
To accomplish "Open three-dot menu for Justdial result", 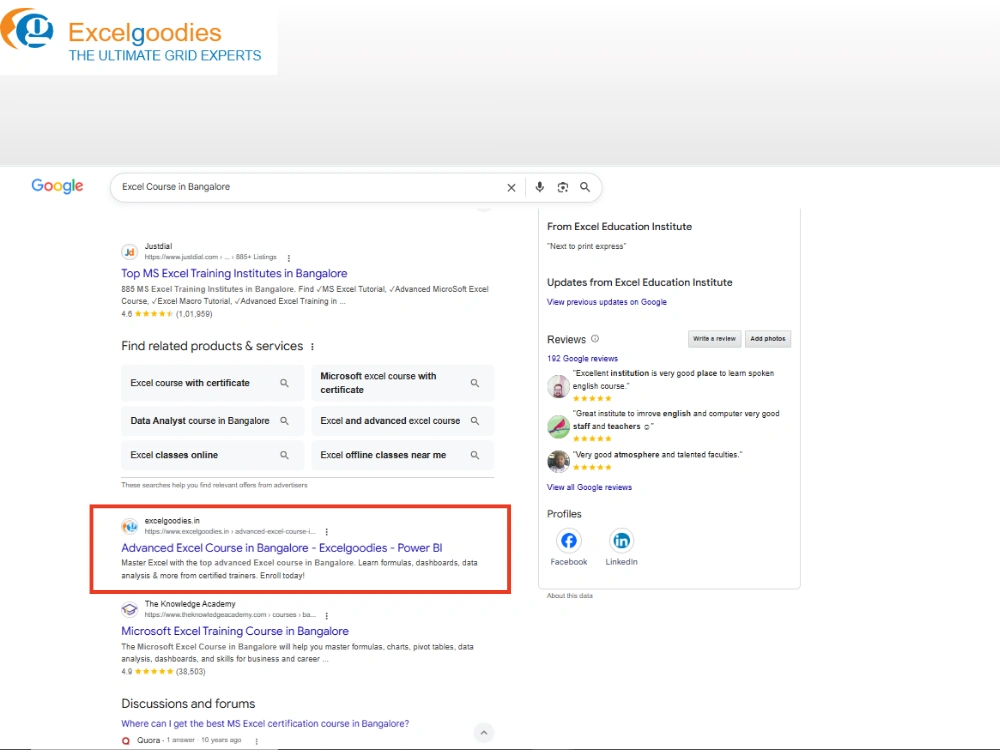I will point(289,258).
